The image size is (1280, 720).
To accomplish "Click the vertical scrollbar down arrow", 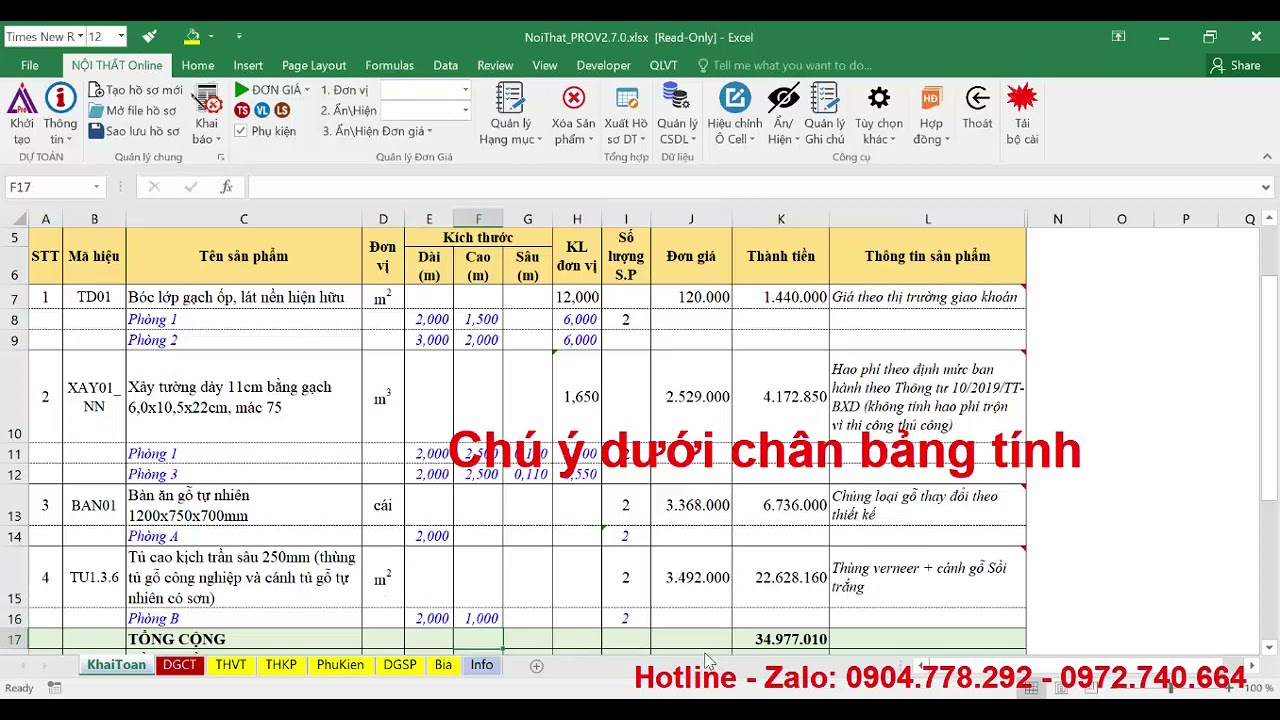I will coord(1270,648).
